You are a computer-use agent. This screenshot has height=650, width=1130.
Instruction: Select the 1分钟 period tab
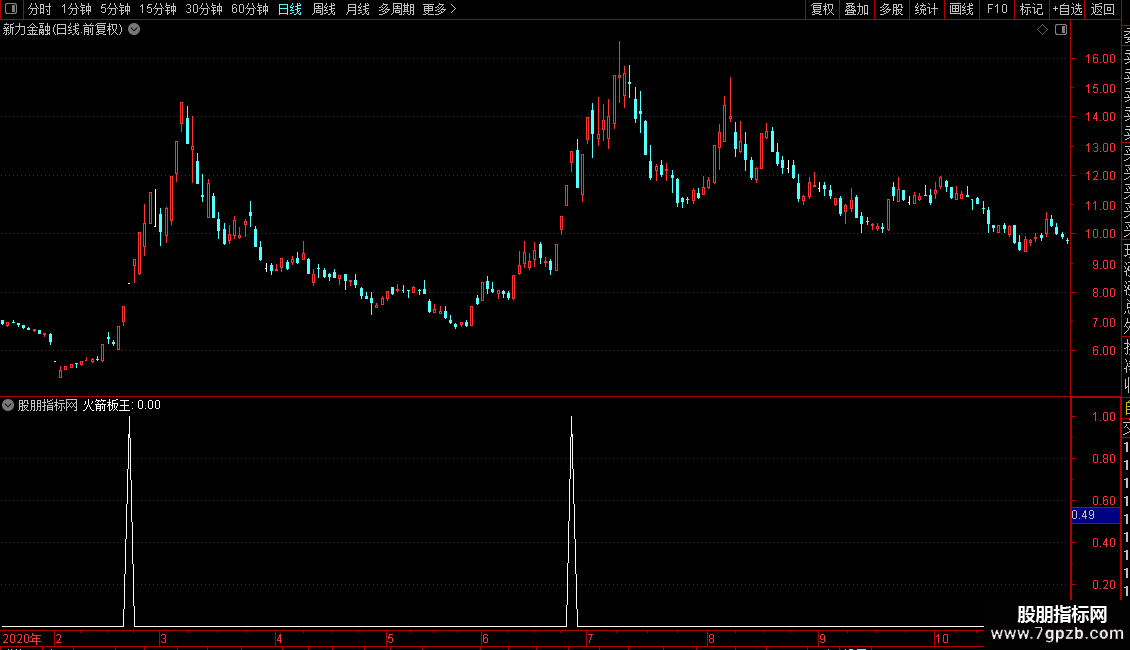pos(76,9)
